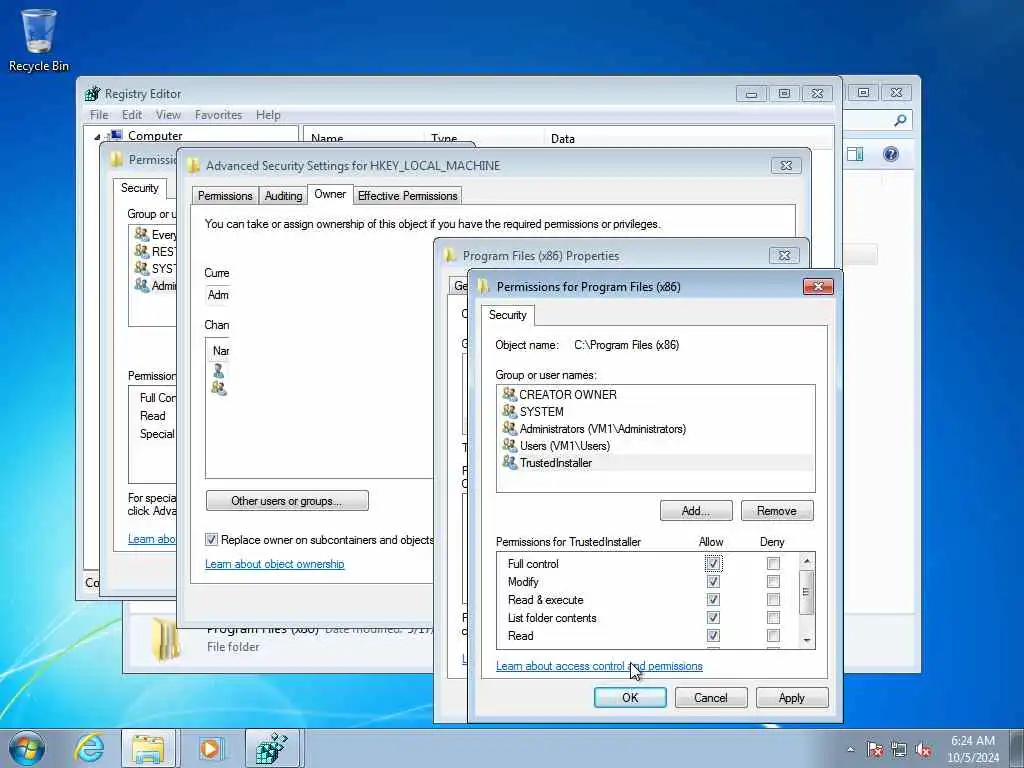The image size is (1024, 768).
Task: Click folder icon in Advanced Security Settings title
Action: (x=193, y=166)
